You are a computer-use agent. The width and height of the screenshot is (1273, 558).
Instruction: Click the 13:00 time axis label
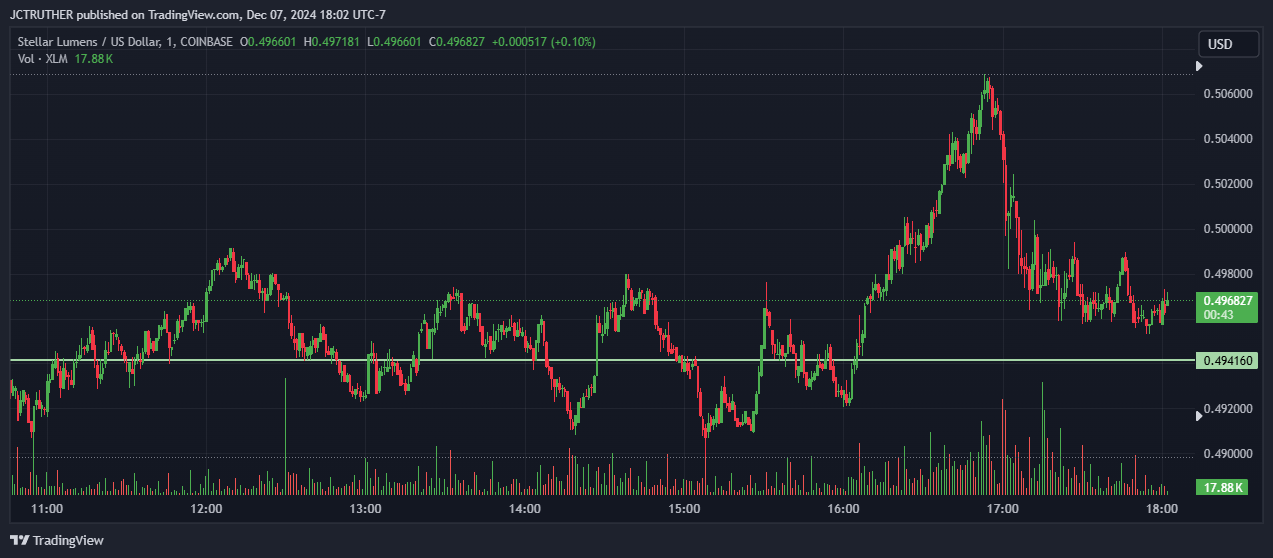click(x=366, y=509)
